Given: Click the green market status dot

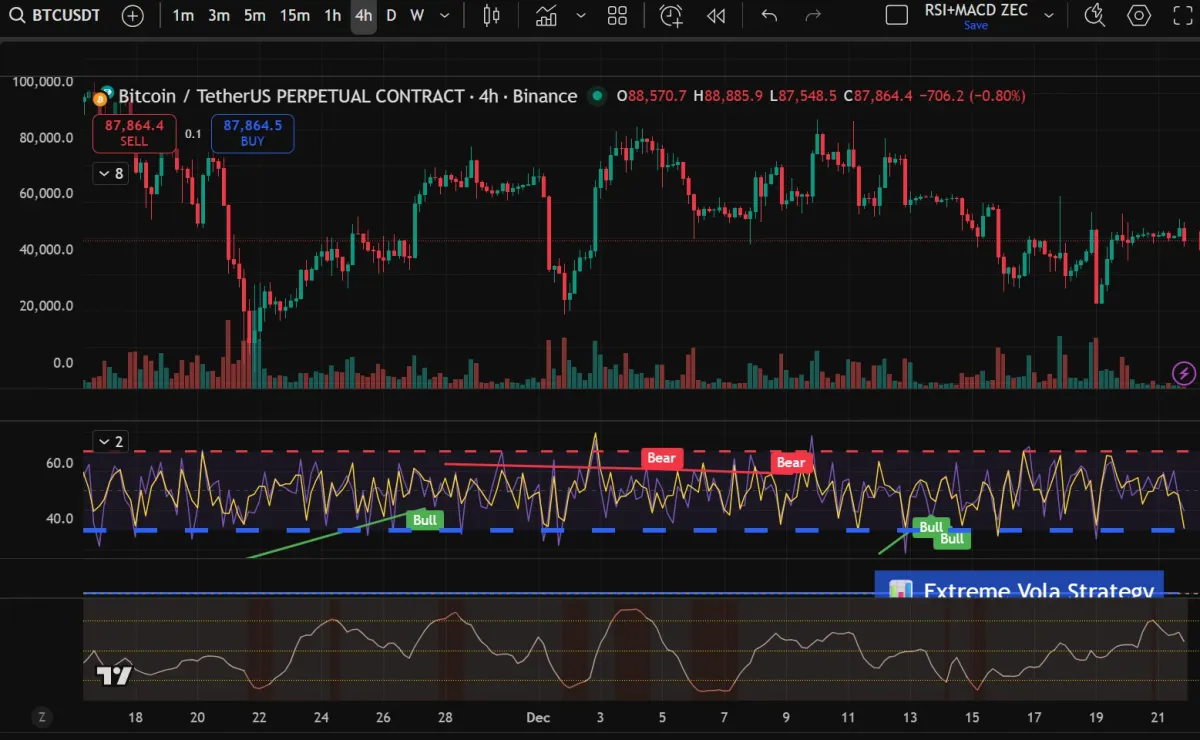Looking at the screenshot, I should pos(597,96).
